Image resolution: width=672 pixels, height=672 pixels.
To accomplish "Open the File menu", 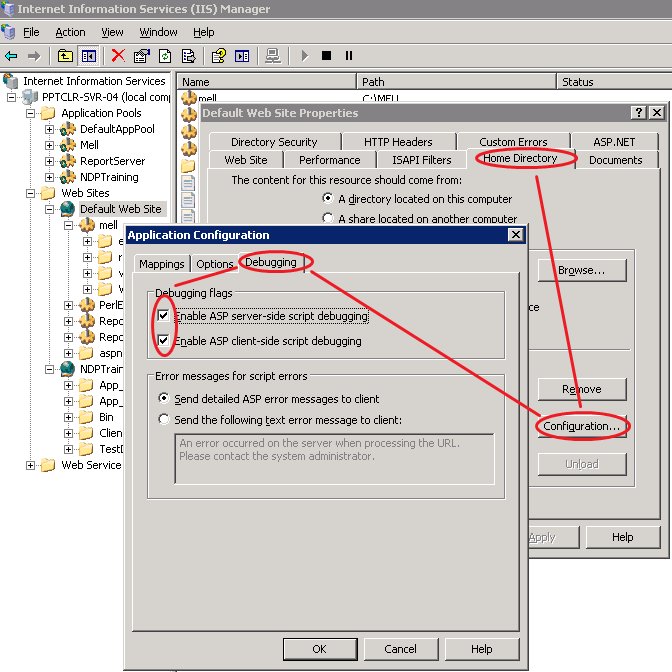I will tap(31, 32).
